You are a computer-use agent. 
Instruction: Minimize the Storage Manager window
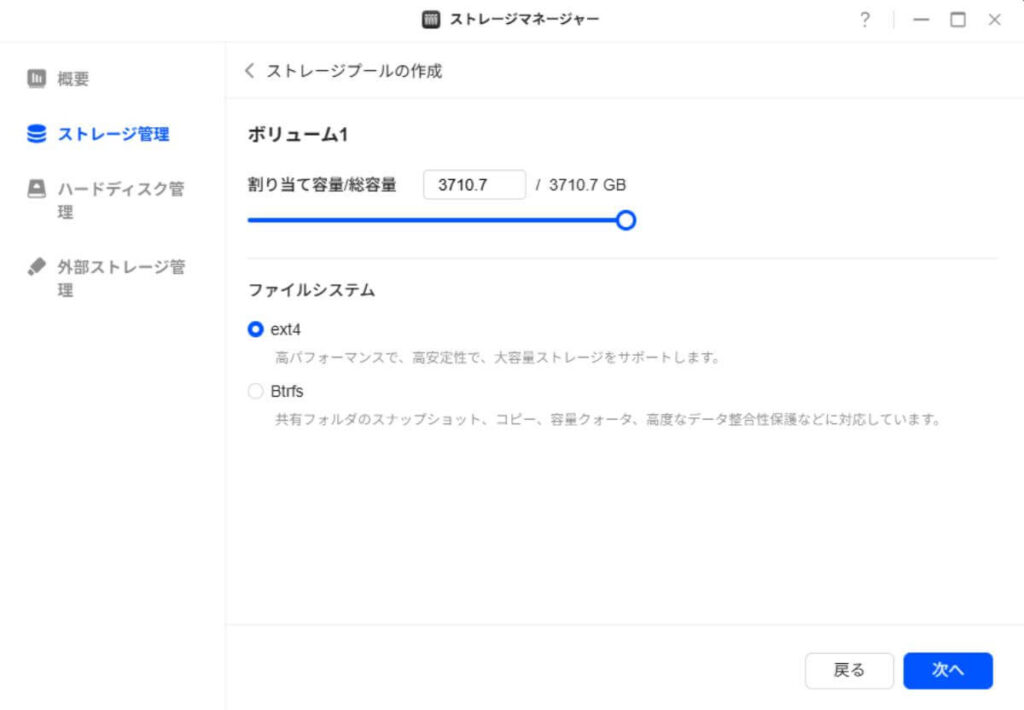[x=920, y=19]
